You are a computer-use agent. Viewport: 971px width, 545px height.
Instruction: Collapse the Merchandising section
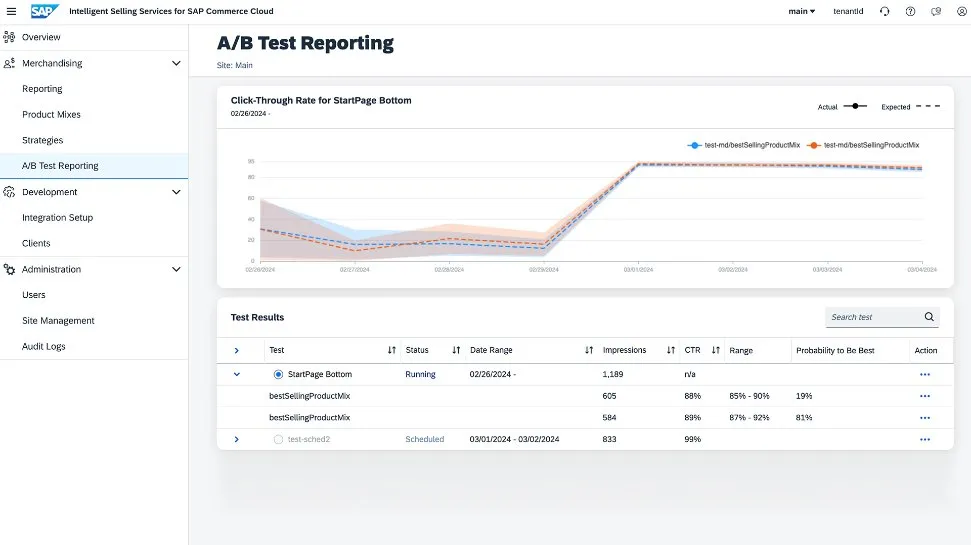[x=176, y=63]
